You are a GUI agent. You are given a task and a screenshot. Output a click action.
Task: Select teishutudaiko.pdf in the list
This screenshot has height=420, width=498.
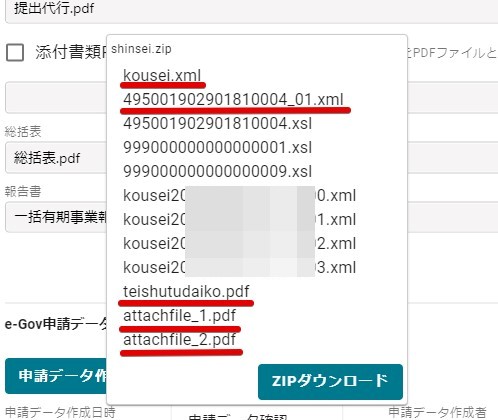pos(186,292)
